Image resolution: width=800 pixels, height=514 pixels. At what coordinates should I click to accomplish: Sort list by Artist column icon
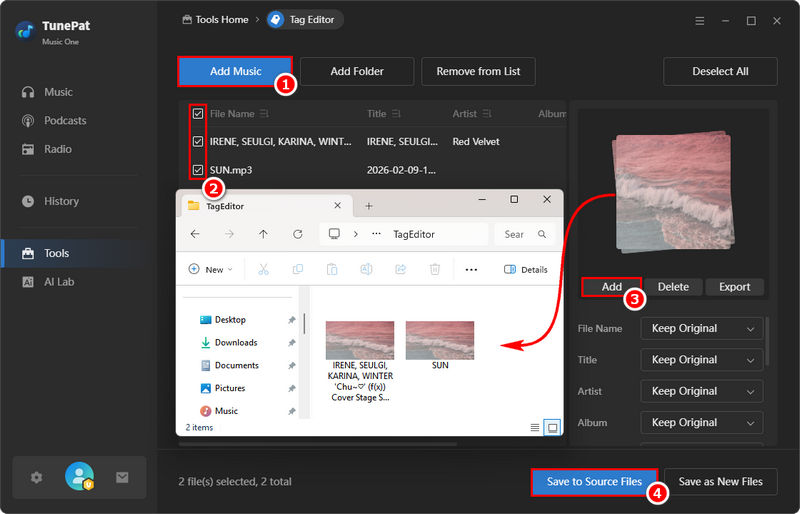click(487, 113)
